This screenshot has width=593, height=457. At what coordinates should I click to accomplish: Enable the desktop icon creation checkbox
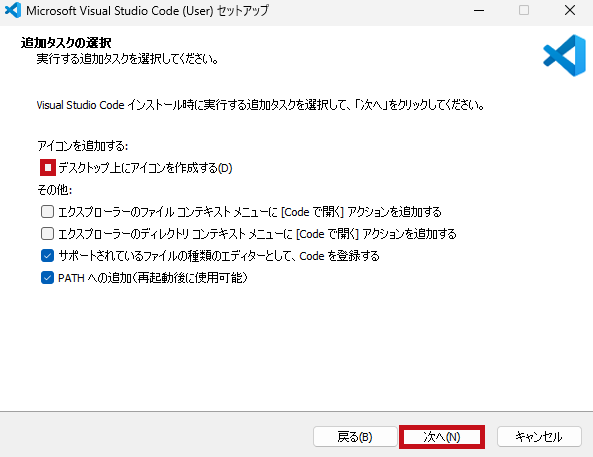click(48, 168)
